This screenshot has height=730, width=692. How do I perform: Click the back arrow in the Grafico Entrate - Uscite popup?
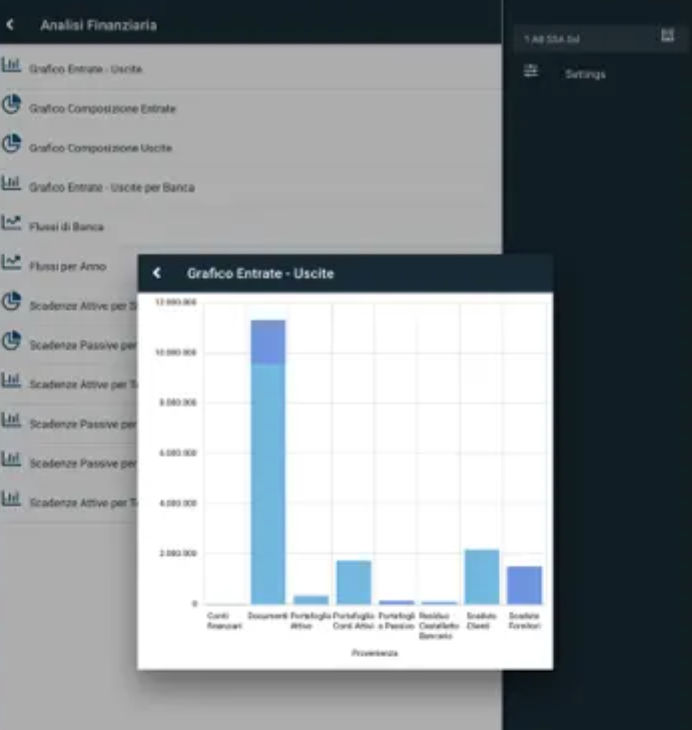(157, 273)
